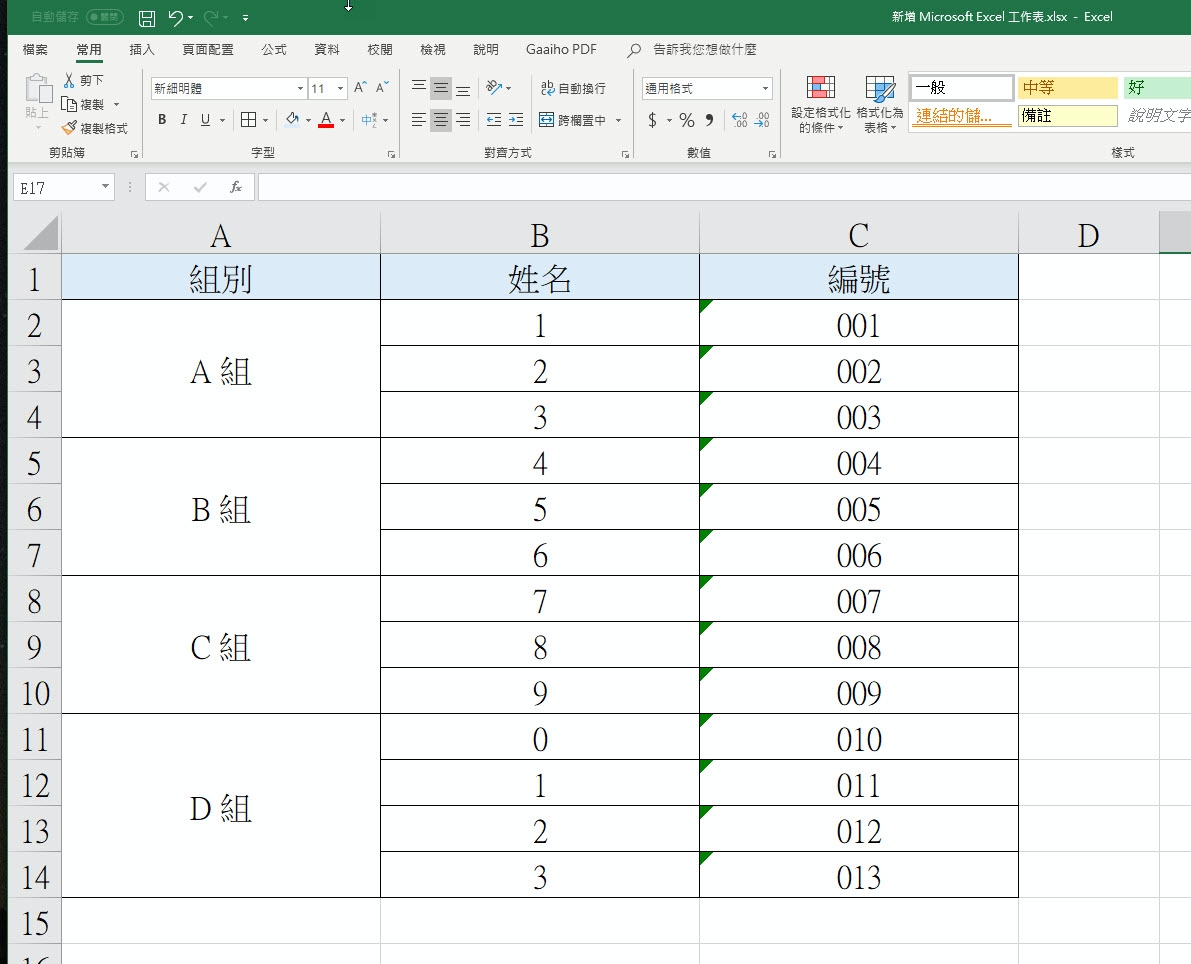The height and width of the screenshot is (964, 1191).
Task: Expand the number format (通用格式) dropdown
Action: 765,89
